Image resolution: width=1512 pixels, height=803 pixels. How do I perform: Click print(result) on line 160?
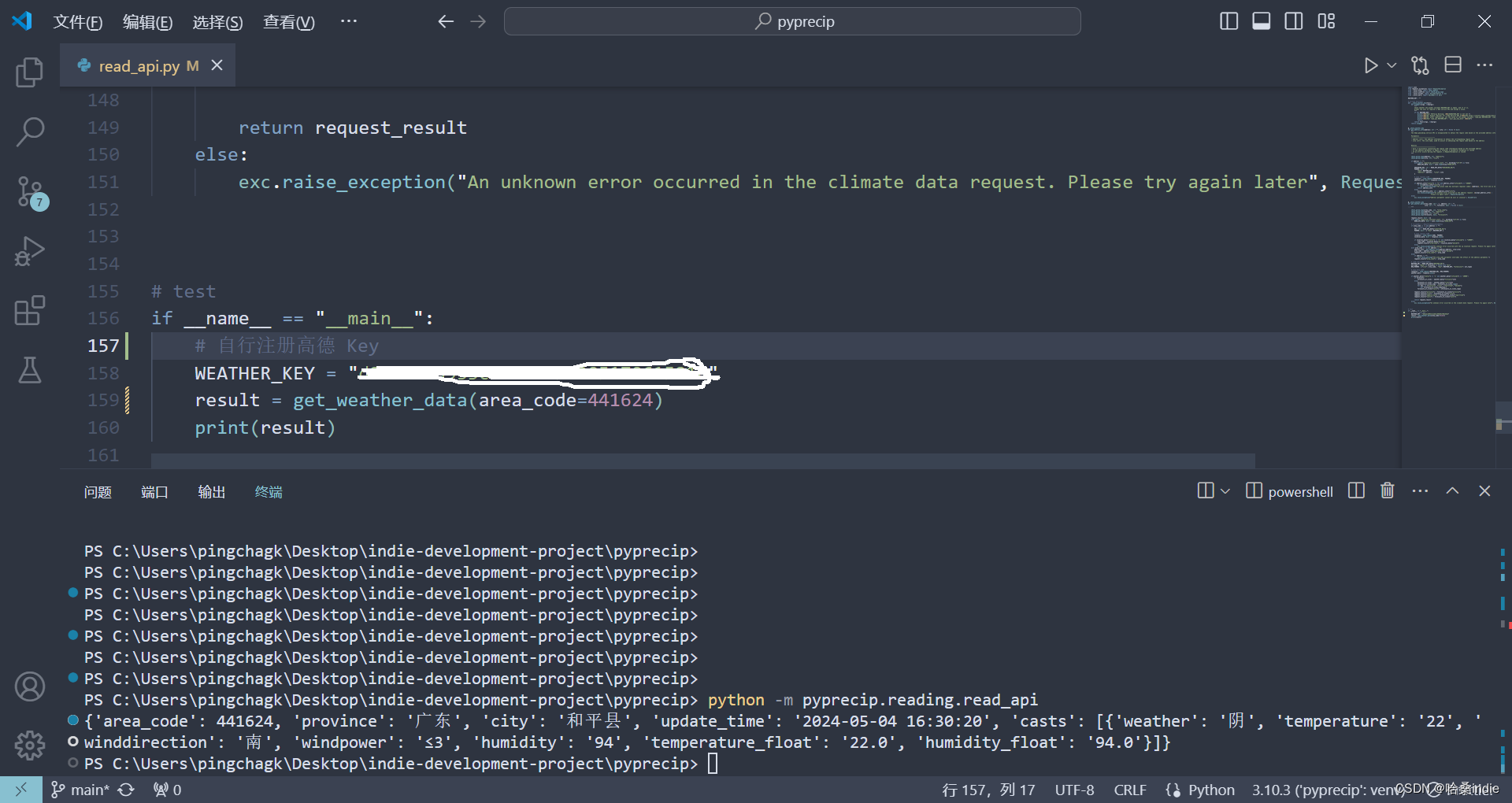[x=265, y=427]
